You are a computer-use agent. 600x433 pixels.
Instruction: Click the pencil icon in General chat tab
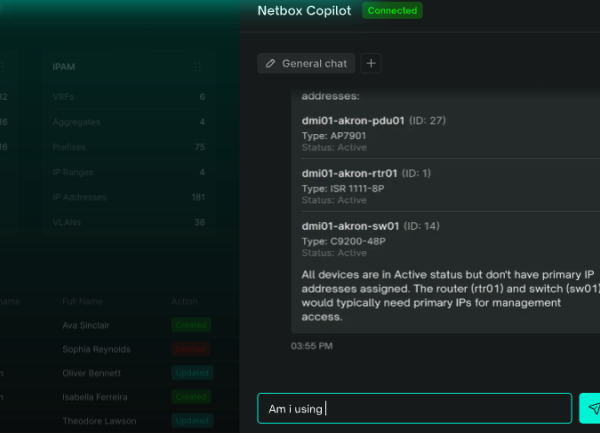pos(271,63)
